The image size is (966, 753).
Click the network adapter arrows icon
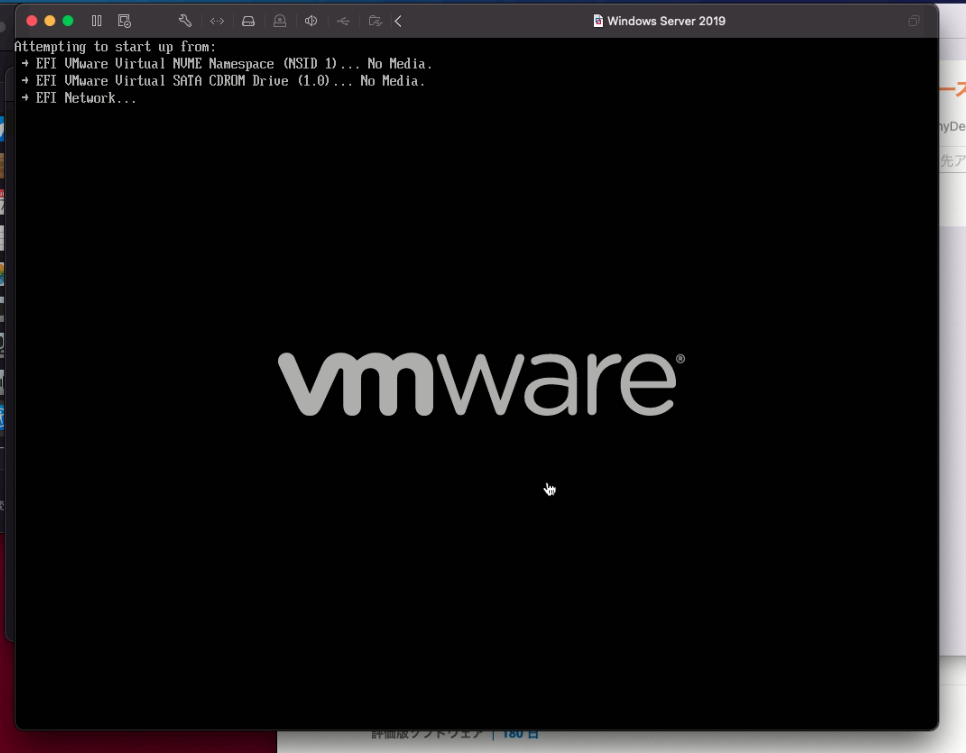[217, 21]
